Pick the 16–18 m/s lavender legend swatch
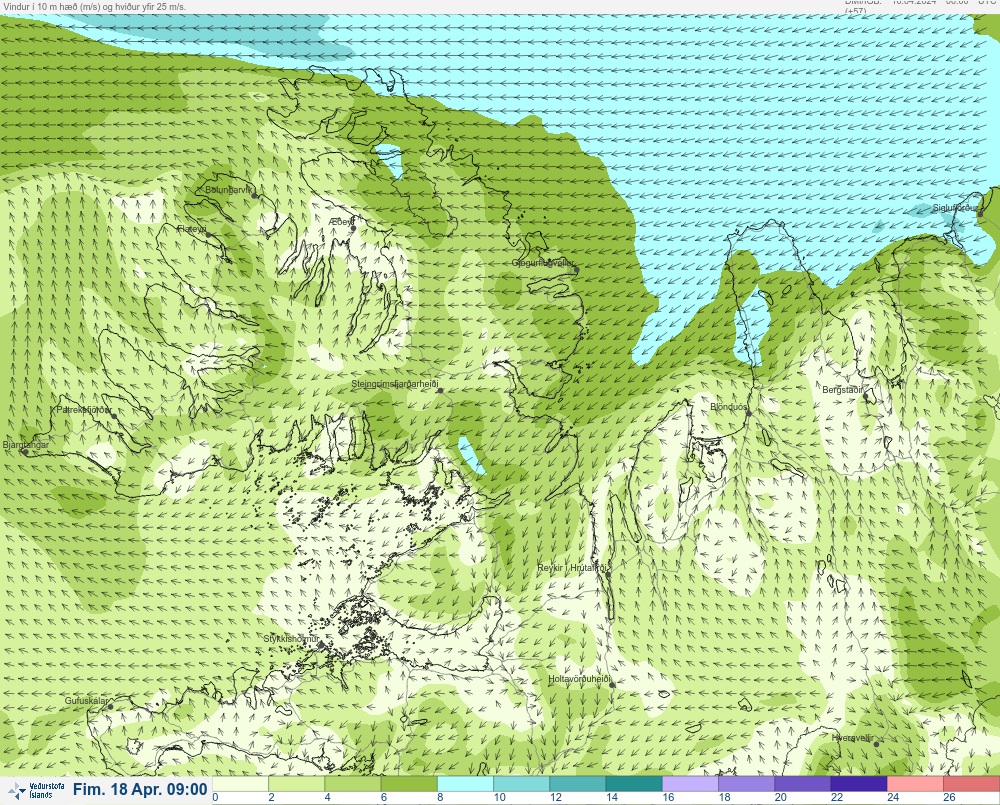 pos(690,783)
